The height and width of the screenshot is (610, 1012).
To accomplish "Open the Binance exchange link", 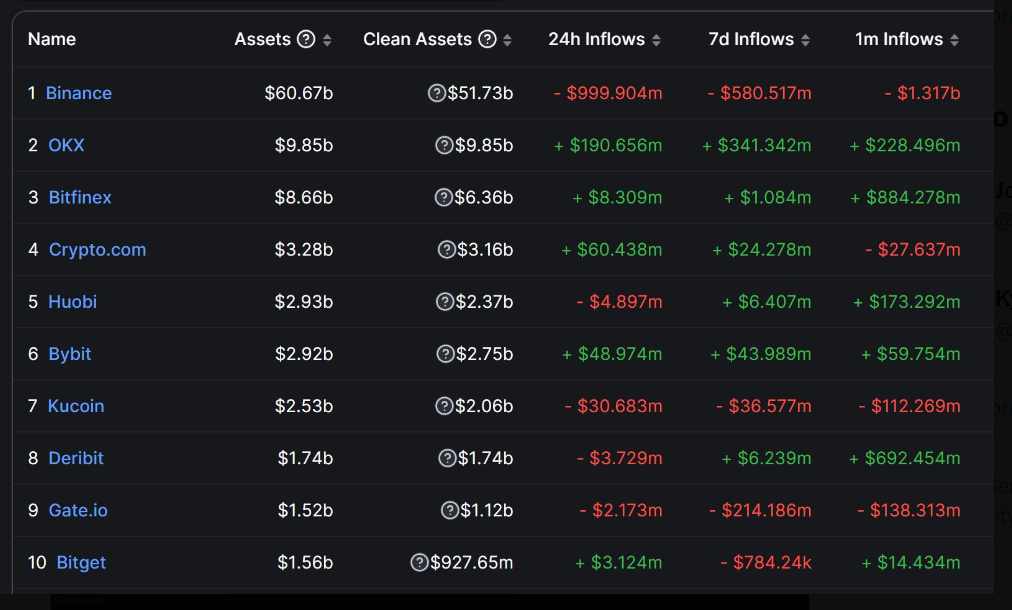I will point(79,93).
